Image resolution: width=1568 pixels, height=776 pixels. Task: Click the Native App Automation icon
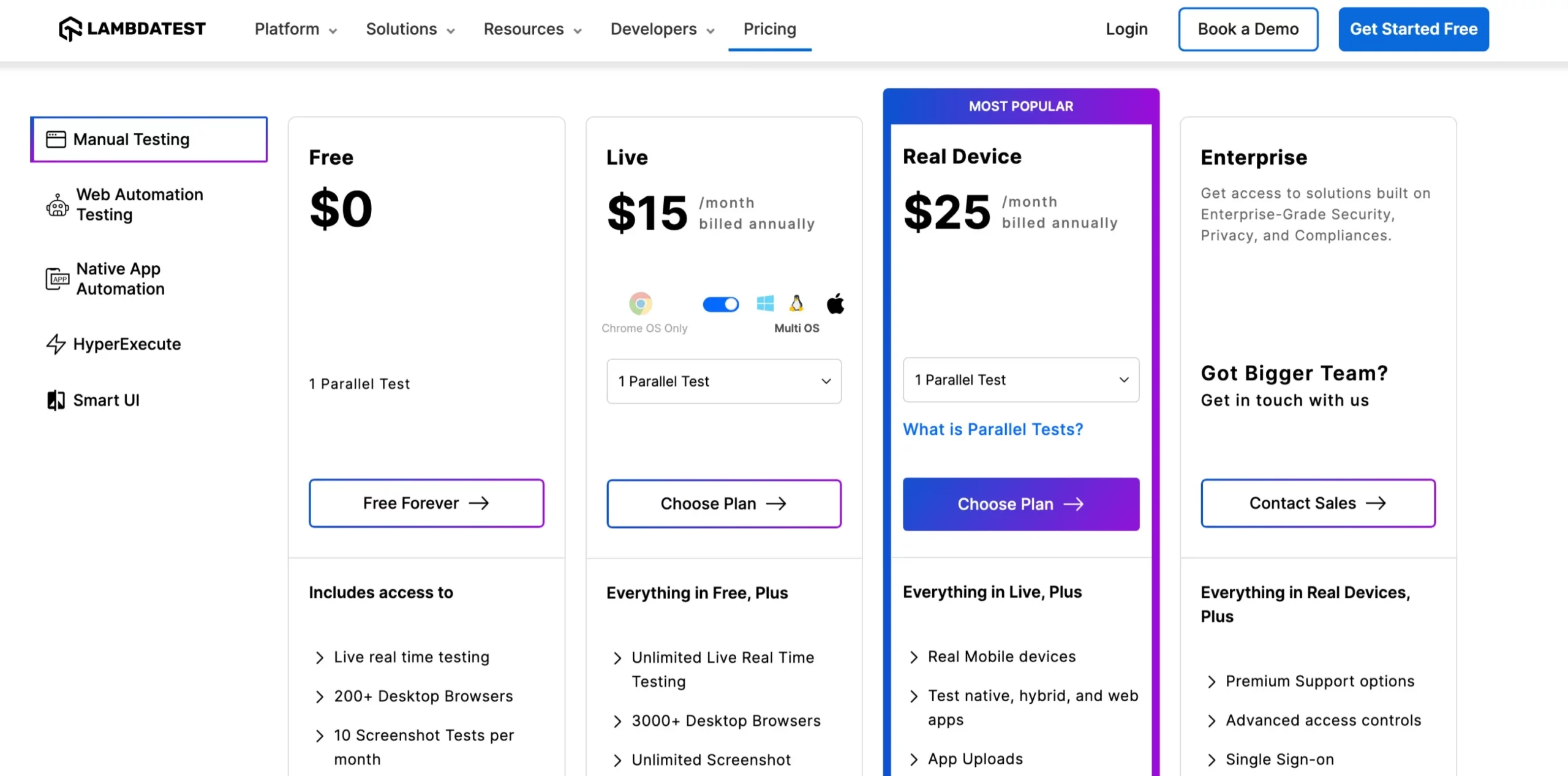click(56, 279)
